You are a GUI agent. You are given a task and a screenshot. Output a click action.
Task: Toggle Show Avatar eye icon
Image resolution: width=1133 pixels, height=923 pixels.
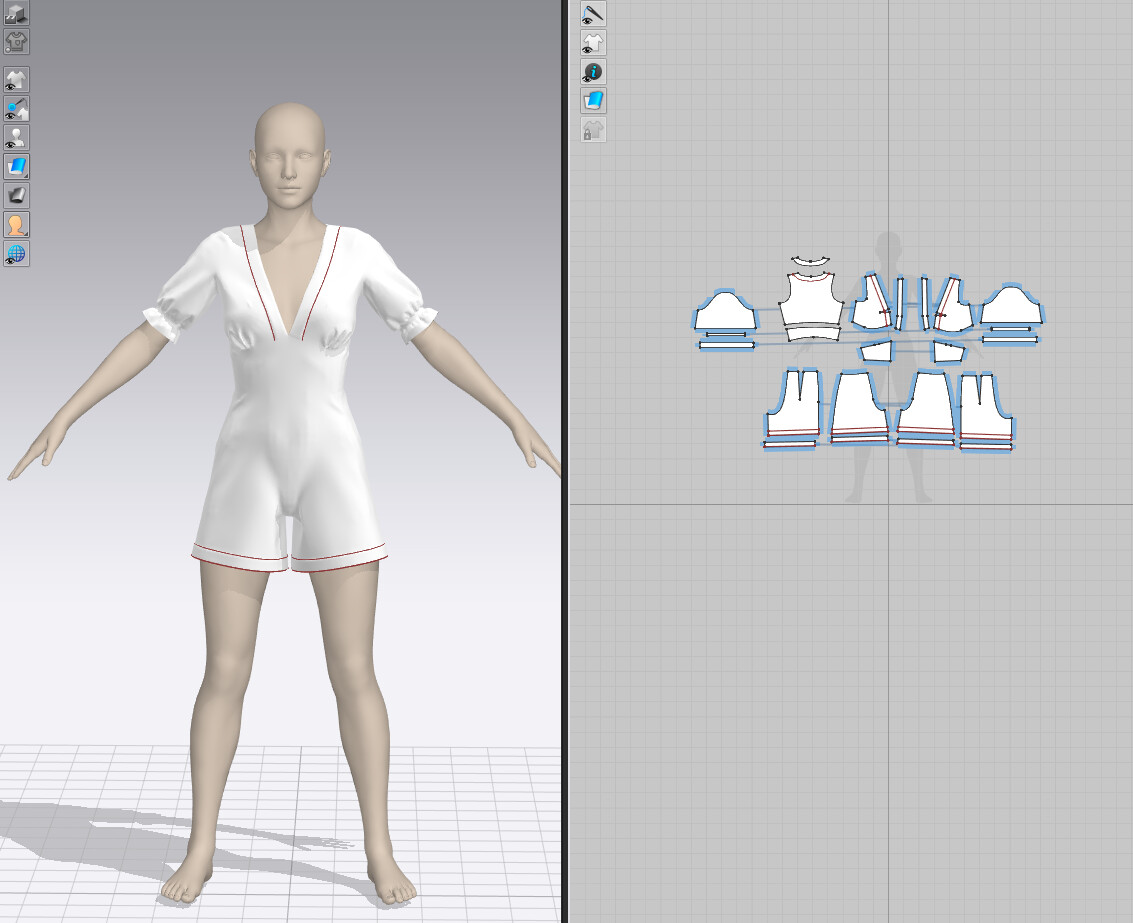pyautogui.click(x=16, y=137)
